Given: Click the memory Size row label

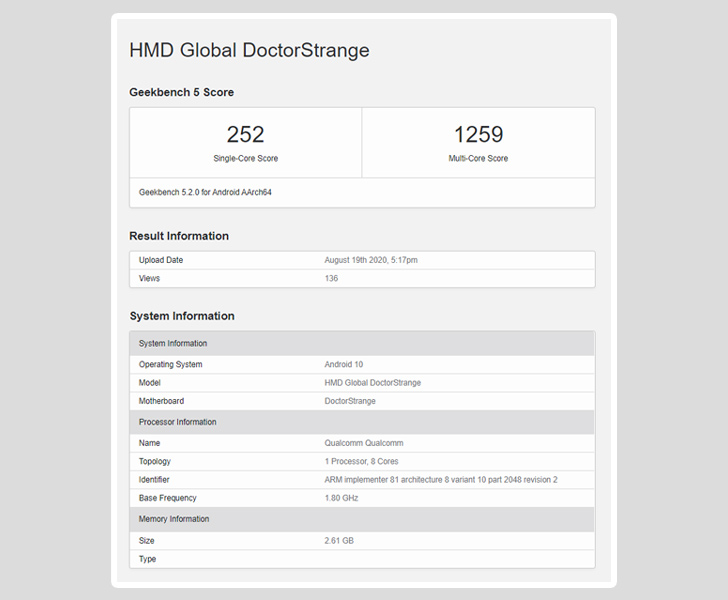Looking at the screenshot, I should tap(146, 541).
